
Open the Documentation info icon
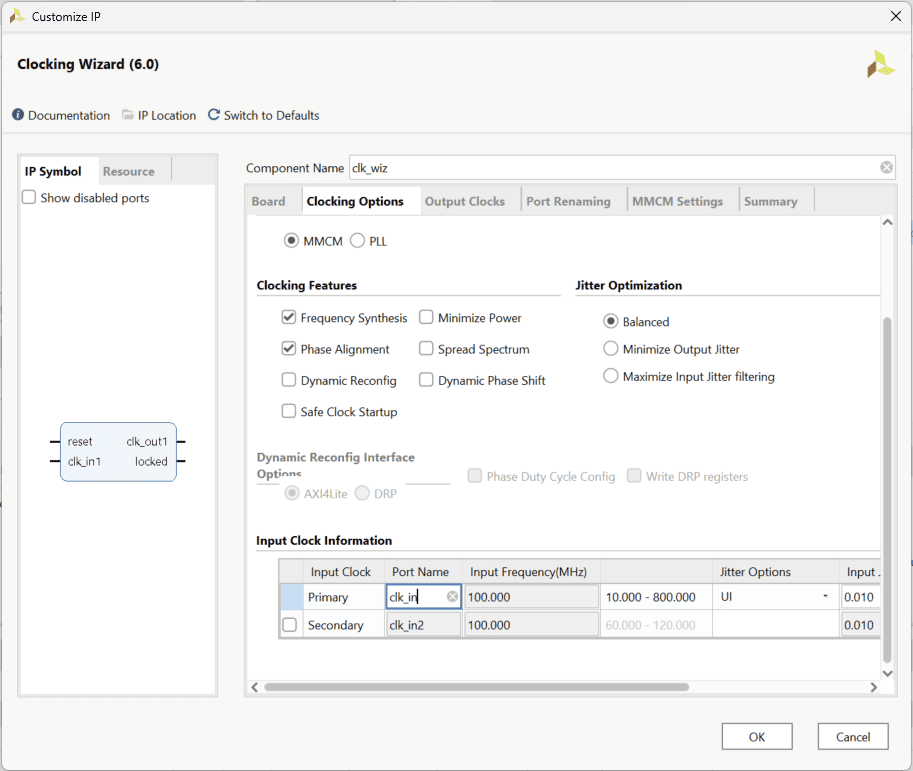tap(18, 115)
